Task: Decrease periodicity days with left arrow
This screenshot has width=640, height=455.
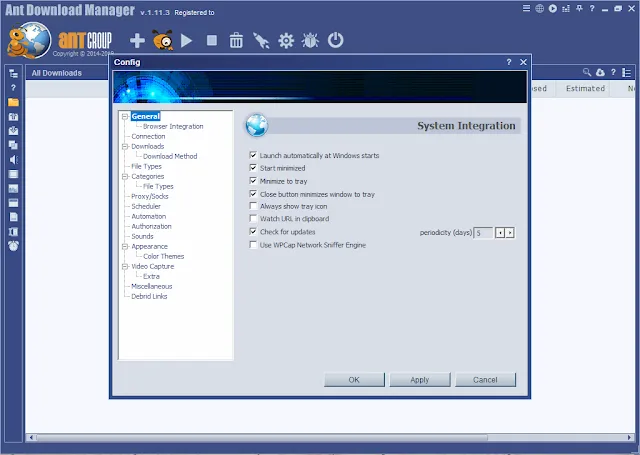Action: 500,233
